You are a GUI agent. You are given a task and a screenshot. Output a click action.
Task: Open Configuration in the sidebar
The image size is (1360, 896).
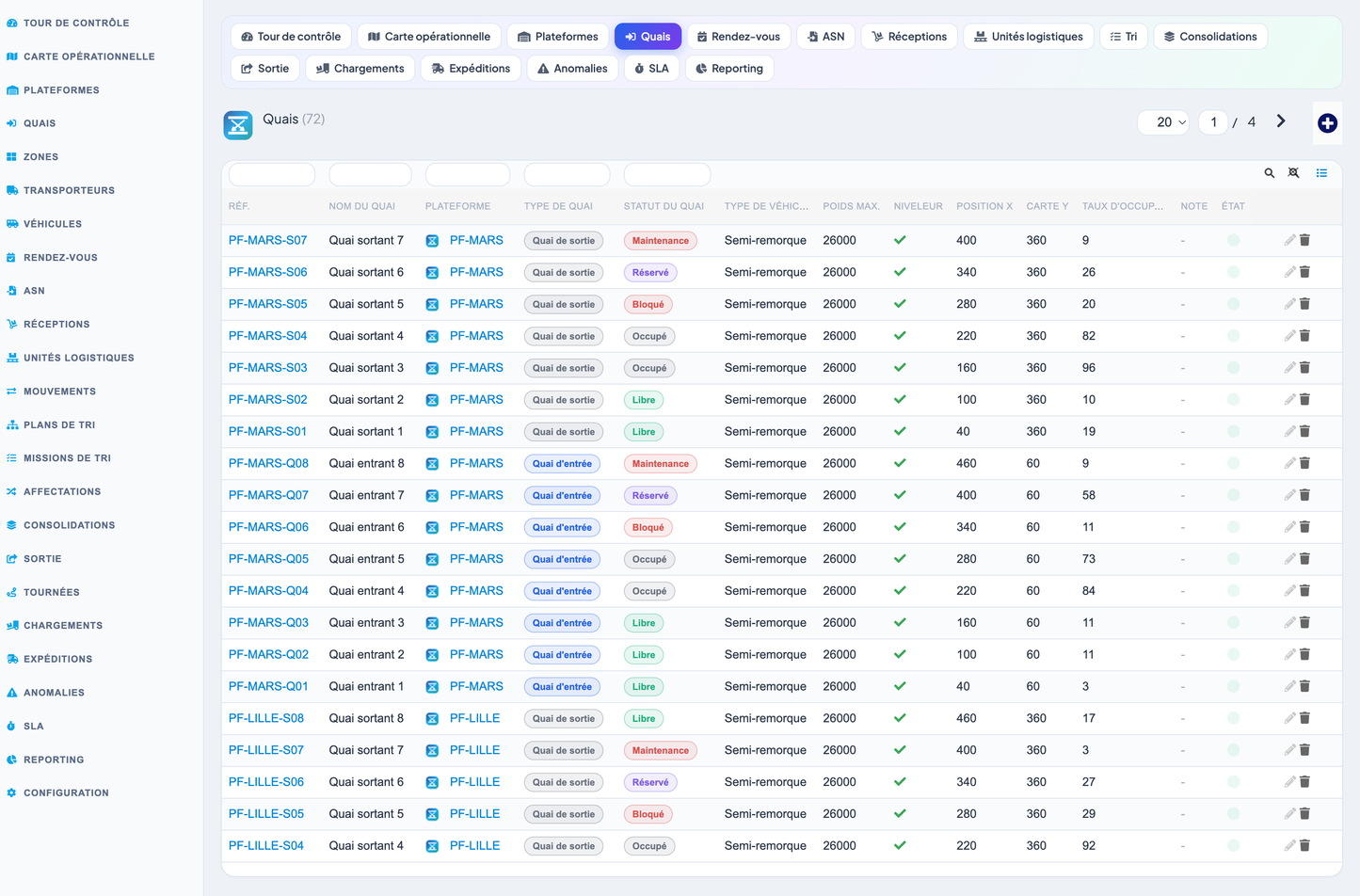point(66,793)
